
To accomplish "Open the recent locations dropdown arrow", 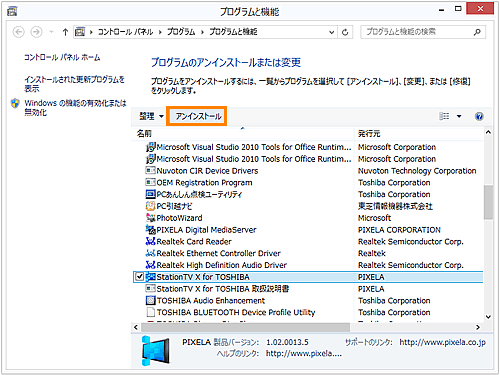I will pyautogui.click(x=51, y=32).
